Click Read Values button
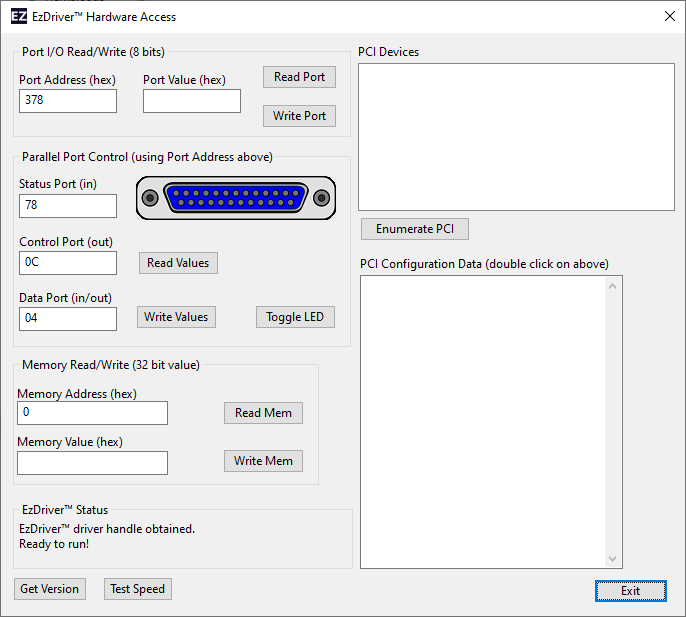The image size is (686, 617). (178, 263)
